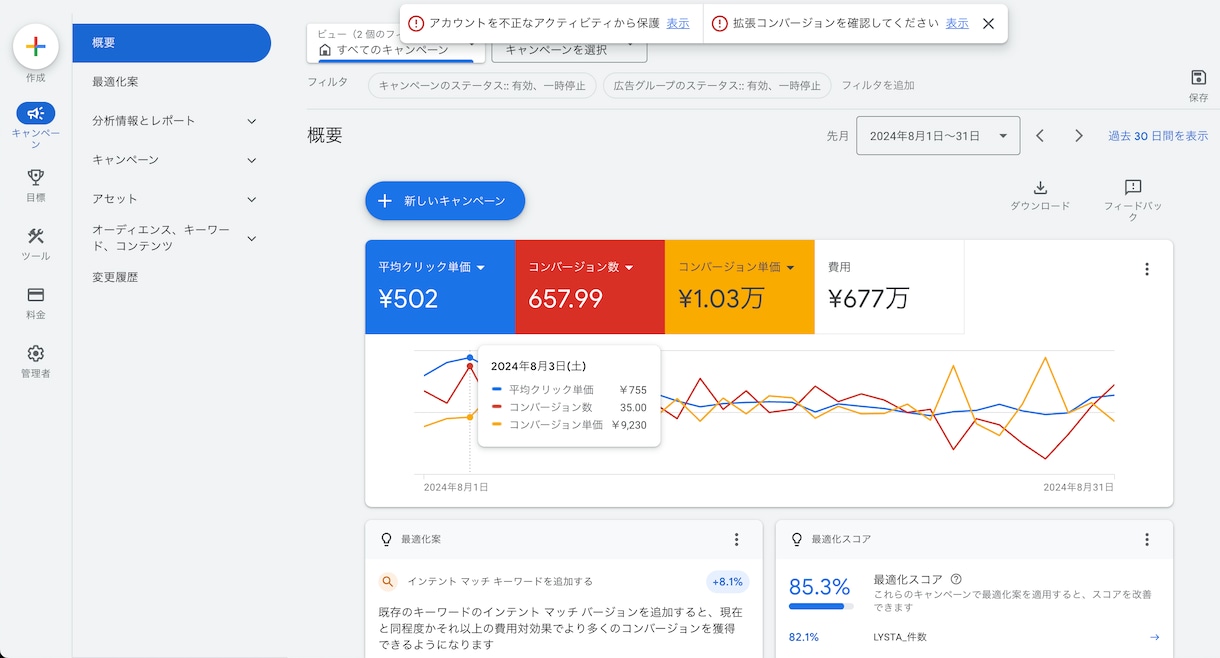Open the 最適化スコア card three-dot menu
The height and width of the screenshot is (658, 1220).
click(x=1147, y=539)
